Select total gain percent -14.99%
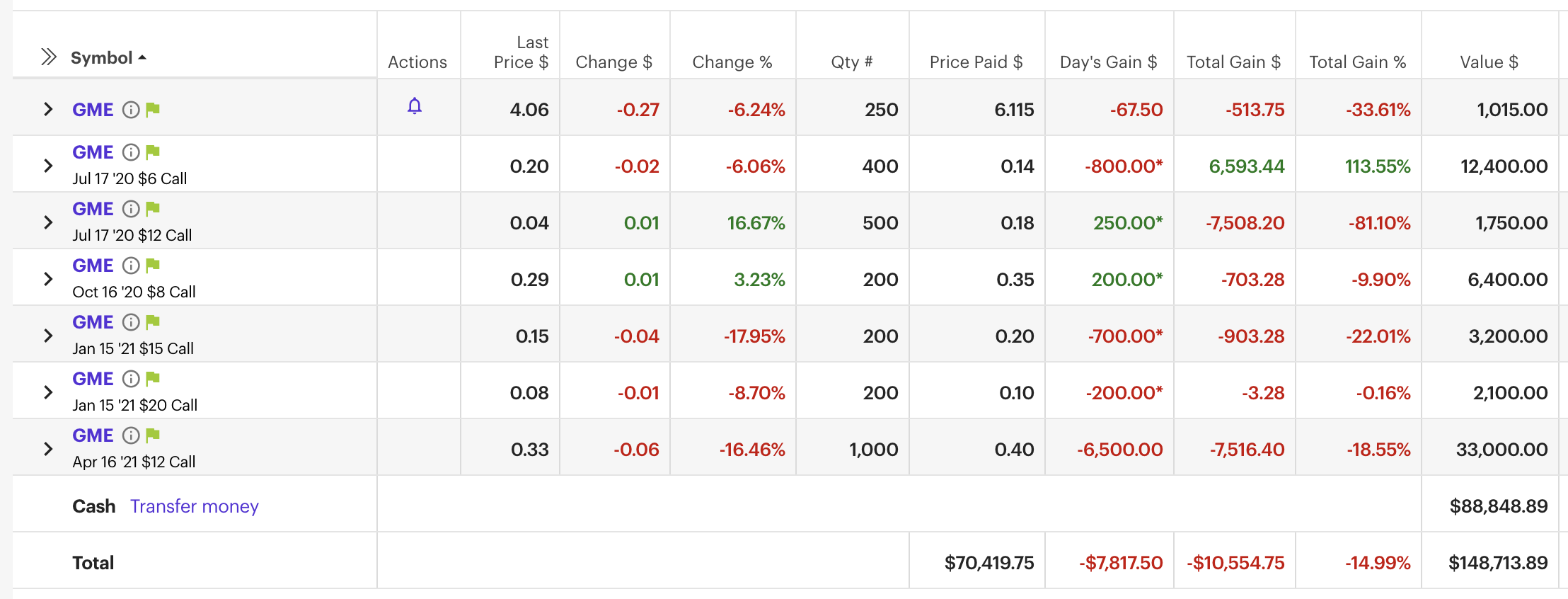Screen dimensions: 1568x599 1378,563
